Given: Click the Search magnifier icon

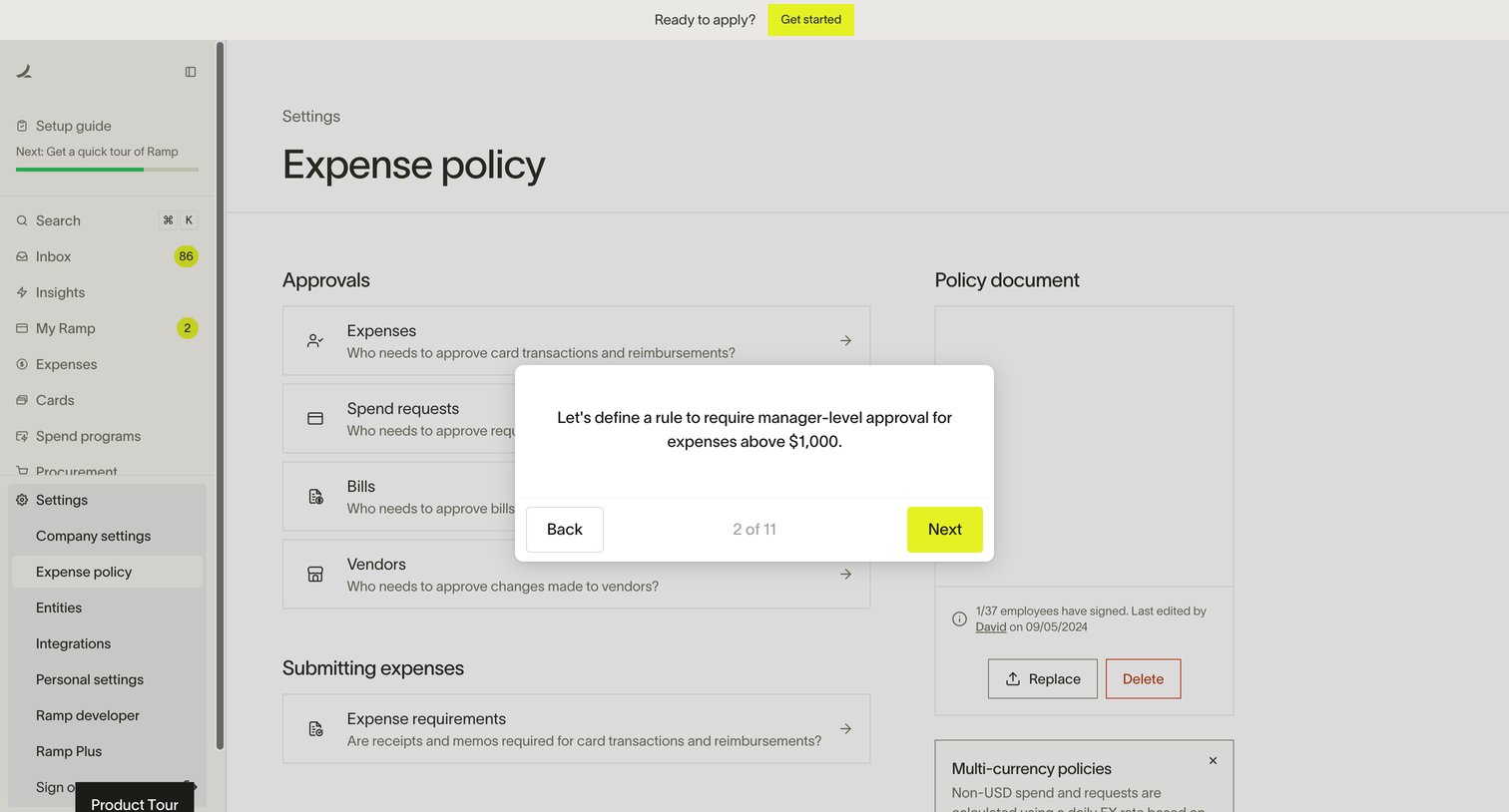Looking at the screenshot, I should coord(22,220).
